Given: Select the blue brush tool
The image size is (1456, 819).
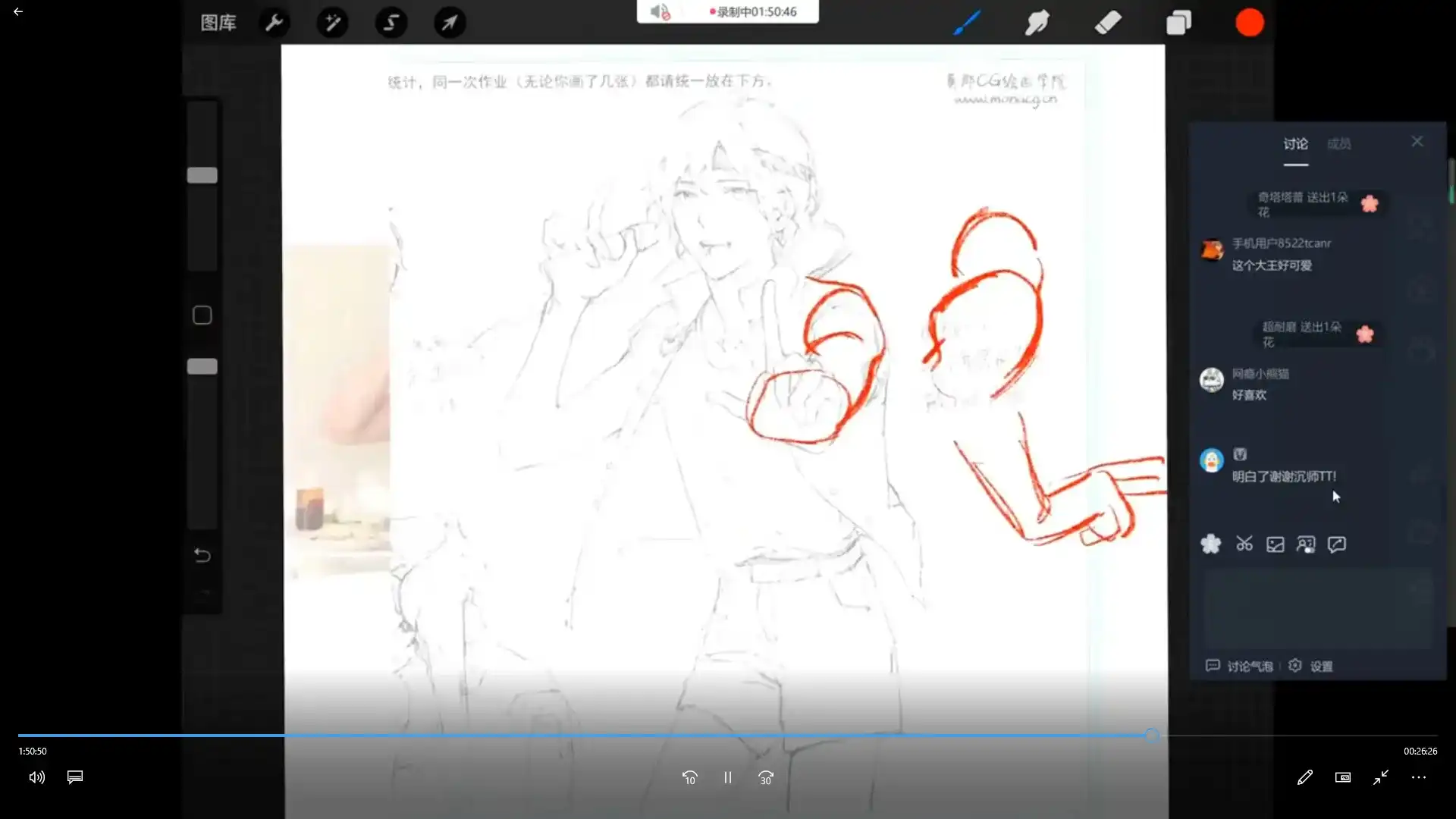Looking at the screenshot, I should pyautogui.click(x=967, y=23).
